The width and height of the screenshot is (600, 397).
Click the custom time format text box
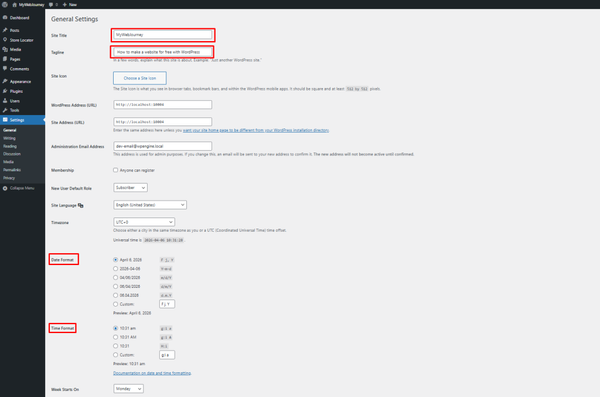coord(167,355)
